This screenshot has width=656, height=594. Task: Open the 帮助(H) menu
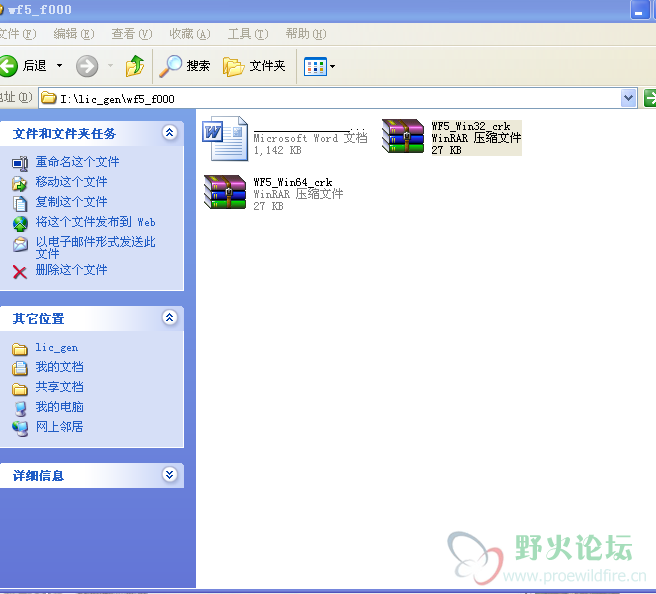click(x=305, y=34)
